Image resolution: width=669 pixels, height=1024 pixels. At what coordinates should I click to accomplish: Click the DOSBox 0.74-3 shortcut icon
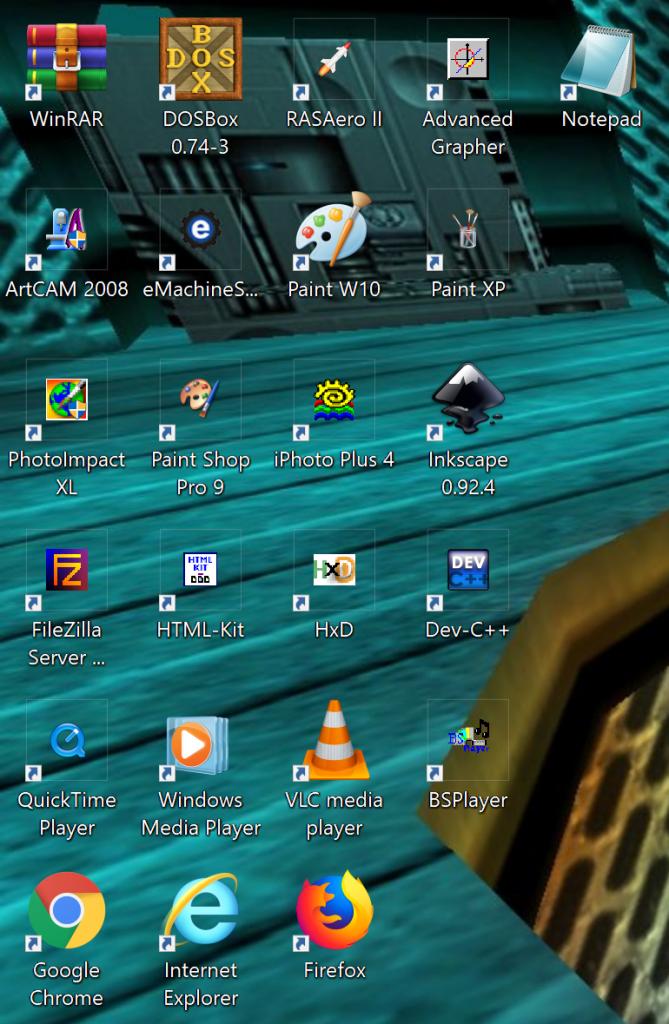coord(201,59)
